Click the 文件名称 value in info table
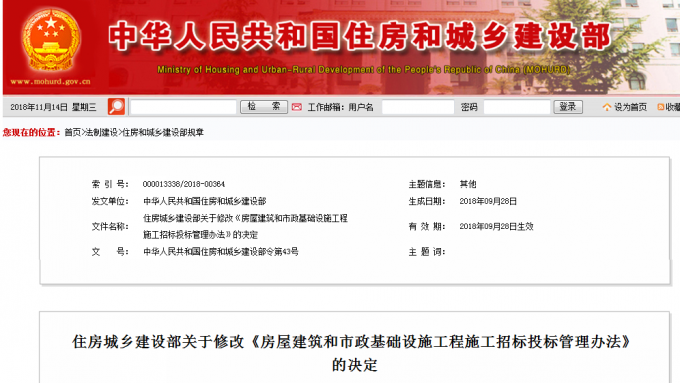The image size is (680, 383). (245, 226)
